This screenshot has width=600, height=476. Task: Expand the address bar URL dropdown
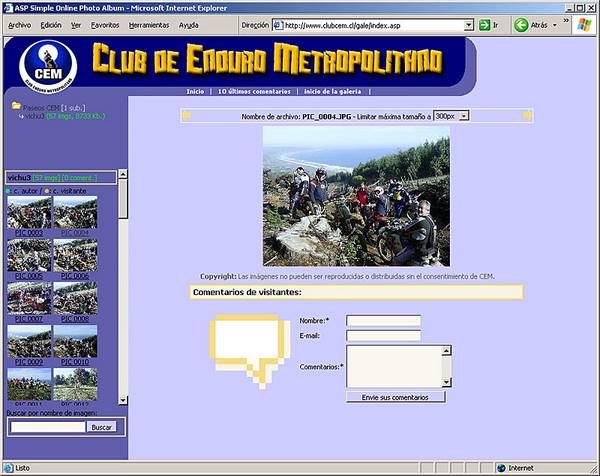(468, 25)
